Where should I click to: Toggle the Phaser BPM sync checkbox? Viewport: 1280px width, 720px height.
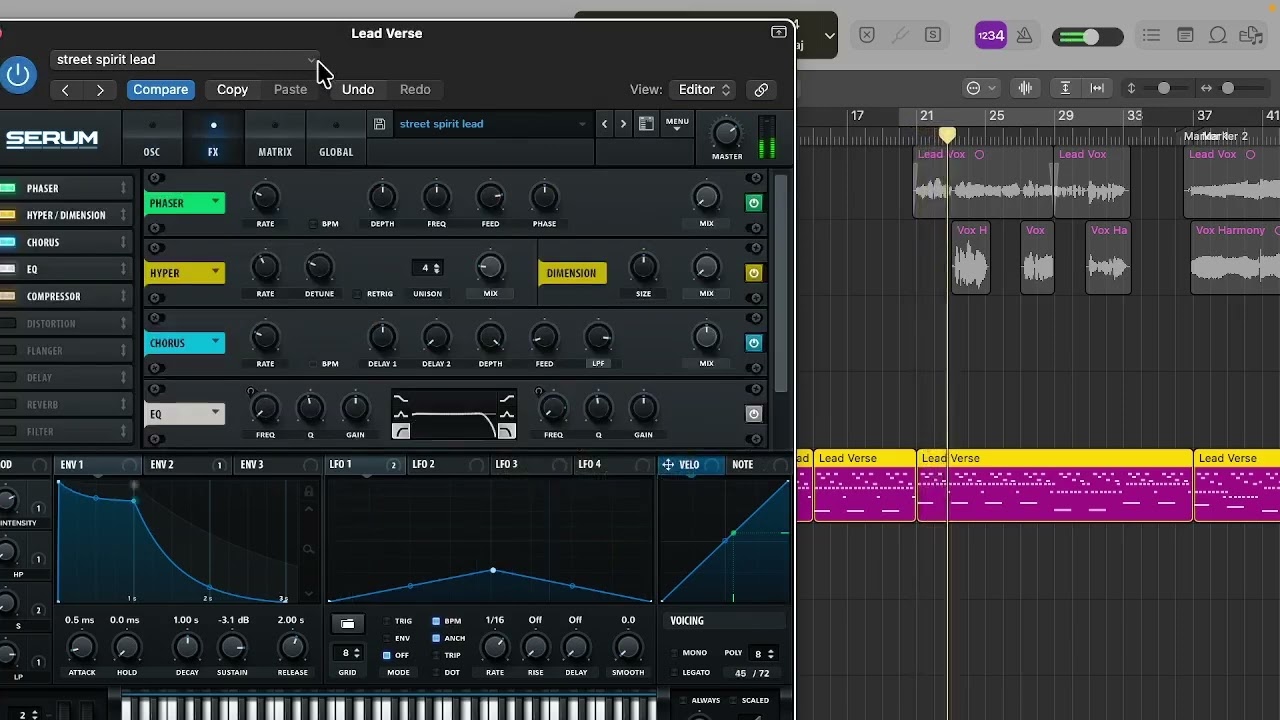pos(313,224)
